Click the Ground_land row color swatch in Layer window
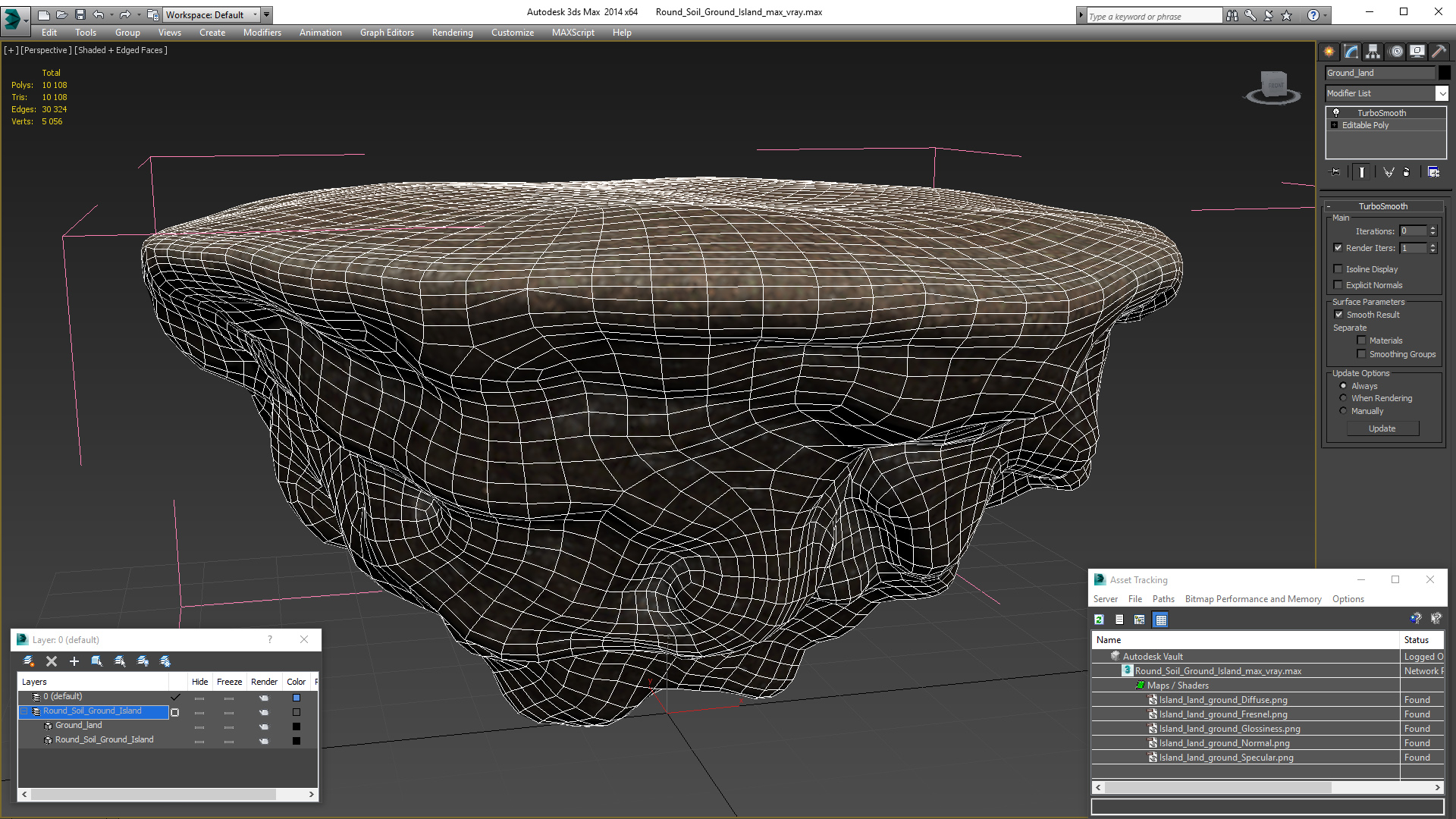 (x=297, y=726)
